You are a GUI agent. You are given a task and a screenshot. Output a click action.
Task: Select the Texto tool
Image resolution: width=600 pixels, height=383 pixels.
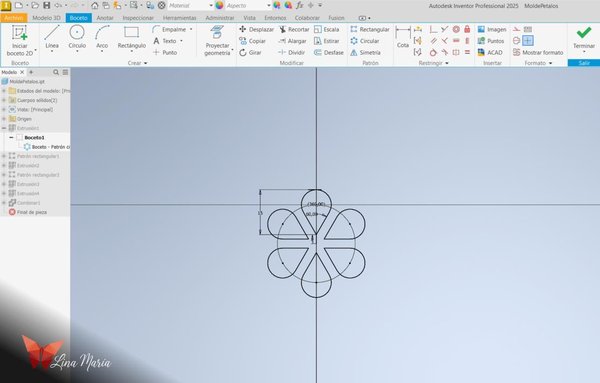coord(165,41)
